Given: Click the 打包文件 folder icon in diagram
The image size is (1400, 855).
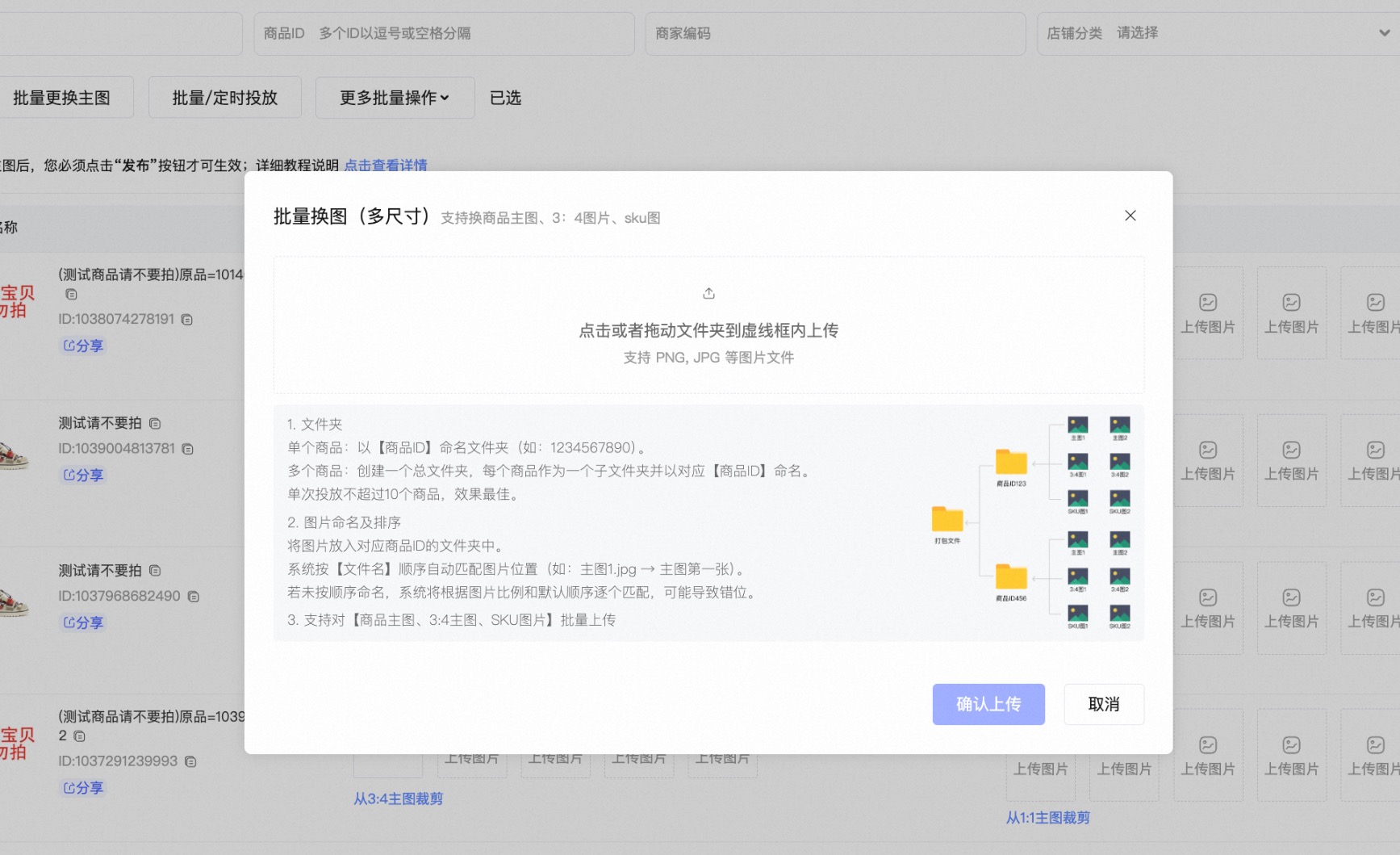Looking at the screenshot, I should [x=947, y=518].
